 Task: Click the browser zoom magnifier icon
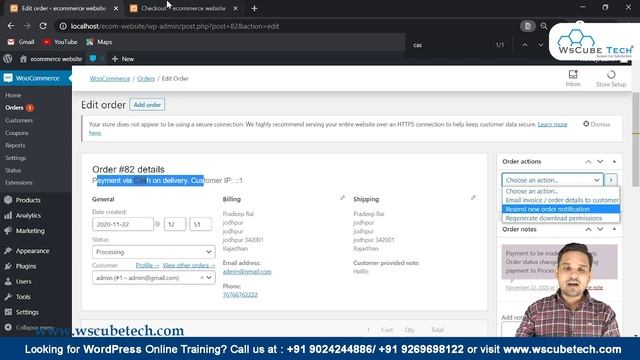tap(544, 26)
